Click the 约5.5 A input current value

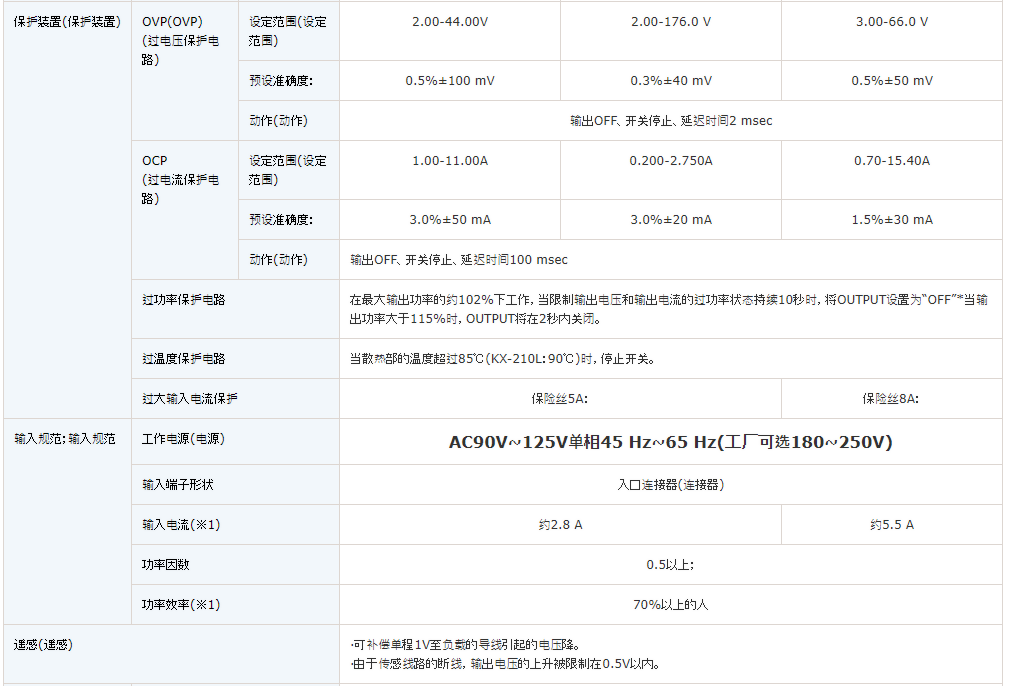(x=891, y=525)
